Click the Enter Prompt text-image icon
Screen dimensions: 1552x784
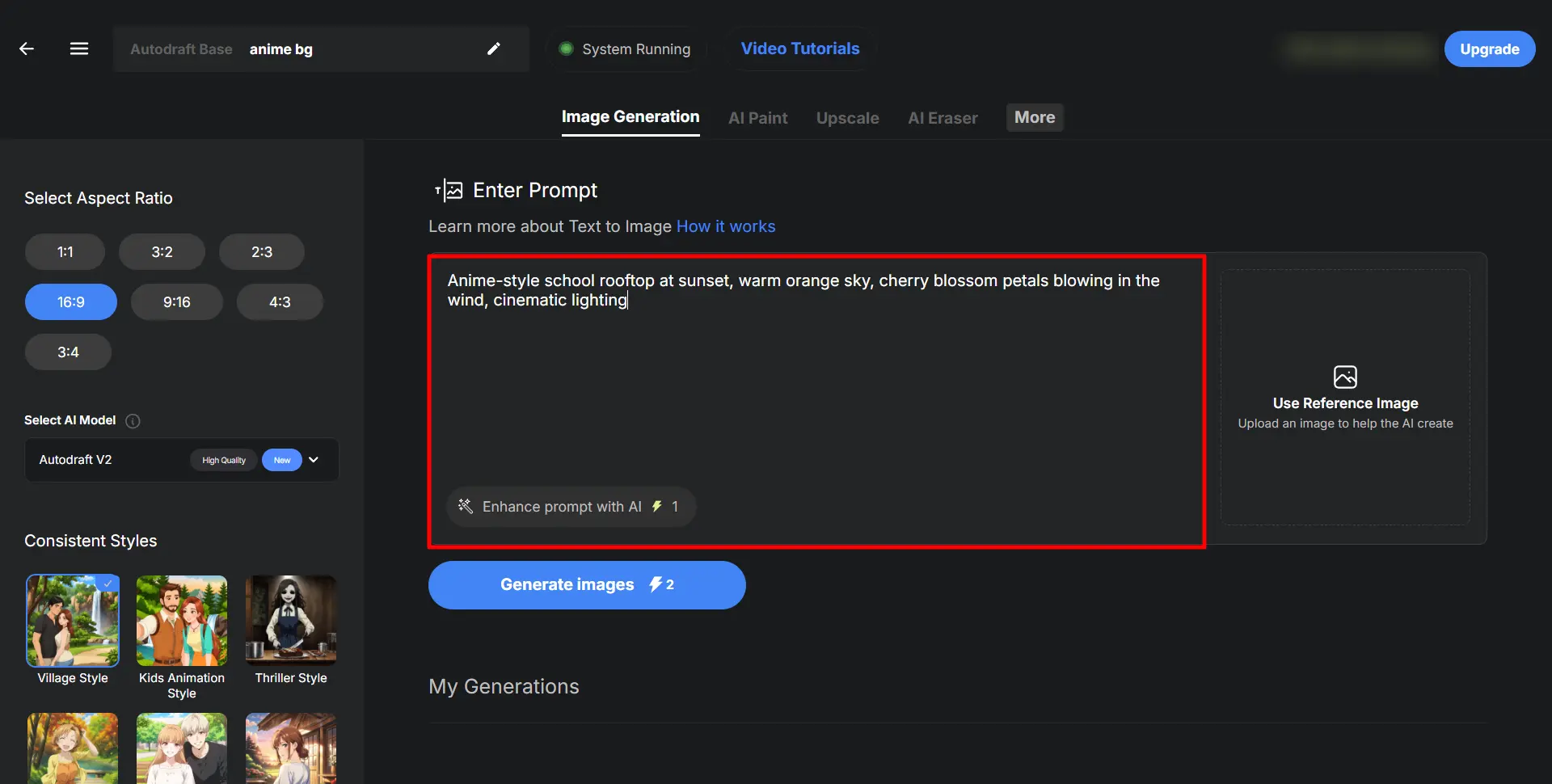449,190
